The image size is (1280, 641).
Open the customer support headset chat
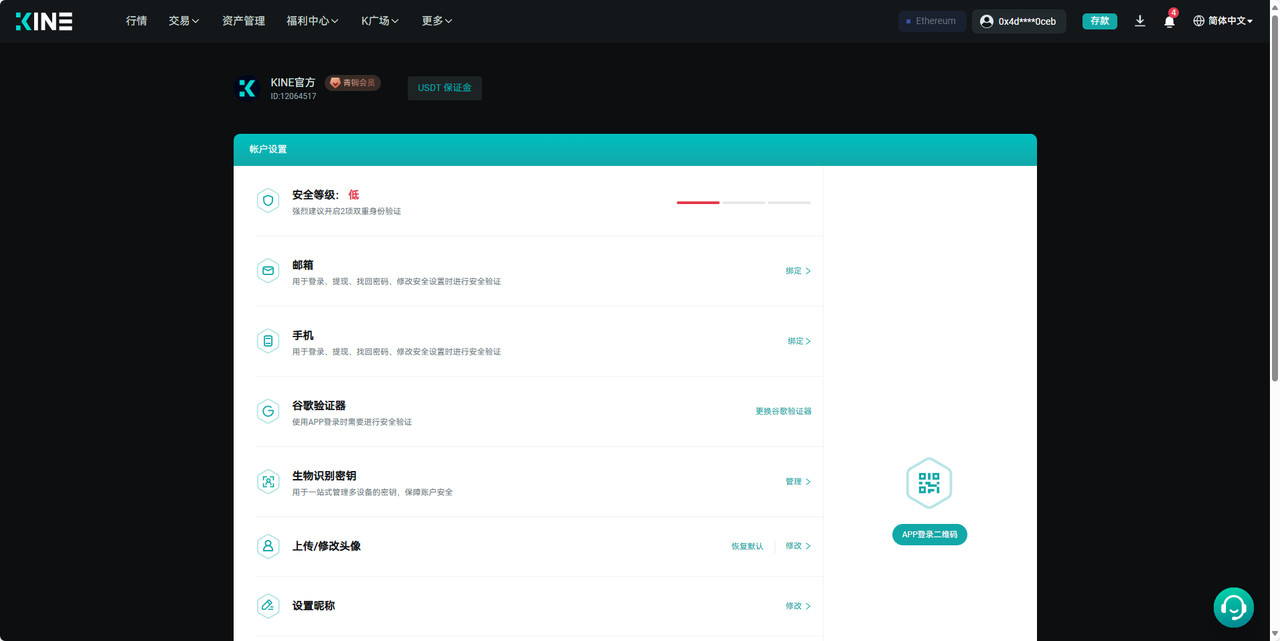[1233, 607]
